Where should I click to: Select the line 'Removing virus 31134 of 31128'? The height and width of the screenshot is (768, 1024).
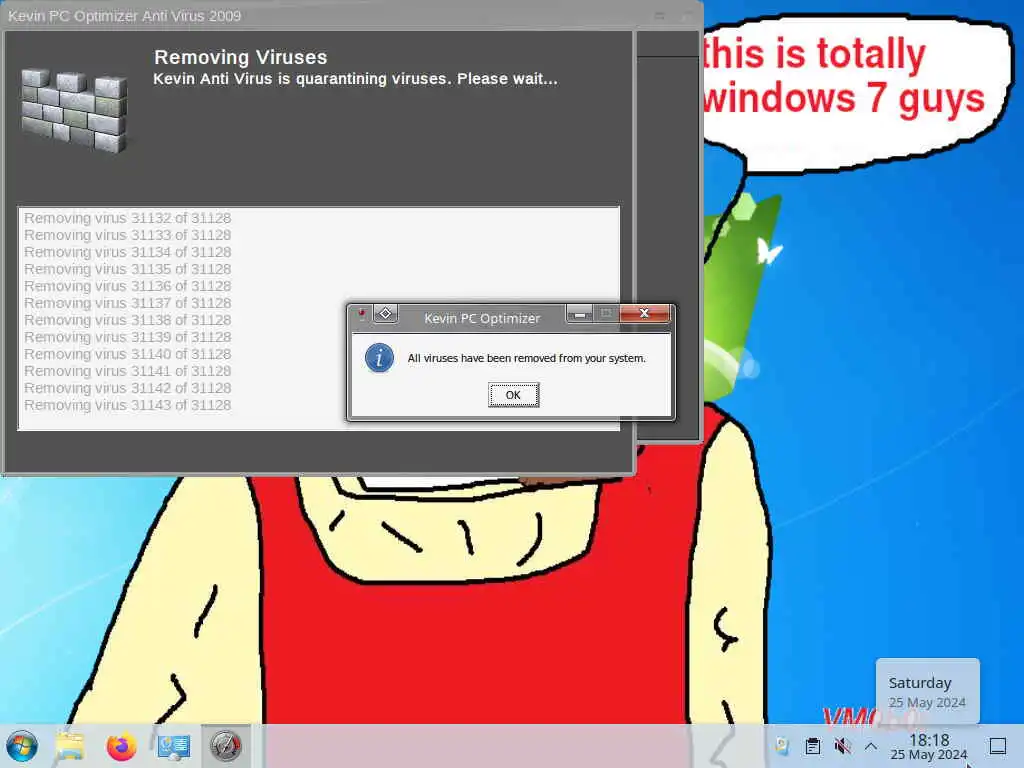click(x=127, y=252)
